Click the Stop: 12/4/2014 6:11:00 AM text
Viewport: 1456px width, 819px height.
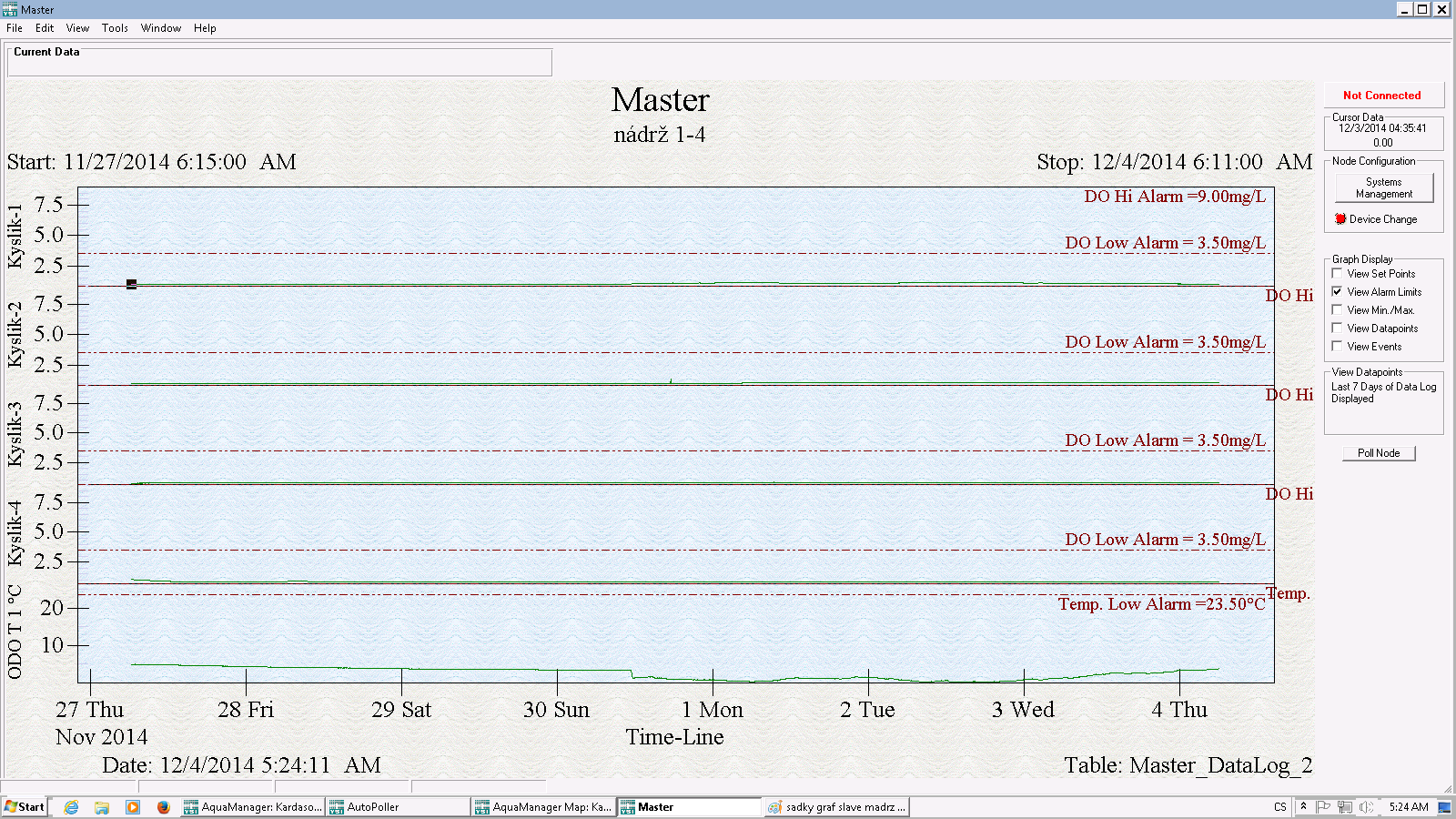click(x=1174, y=162)
